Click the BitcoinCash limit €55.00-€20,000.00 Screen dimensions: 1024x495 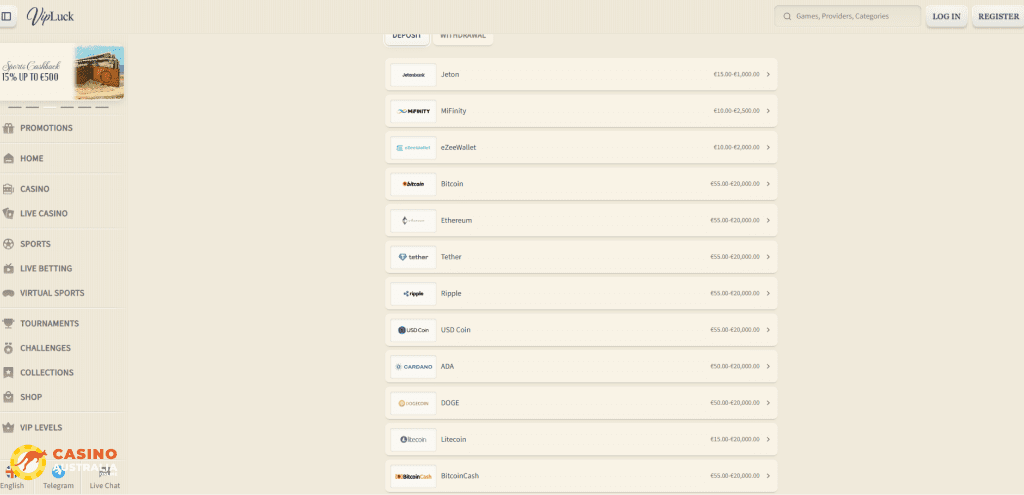pyautogui.click(x=735, y=476)
